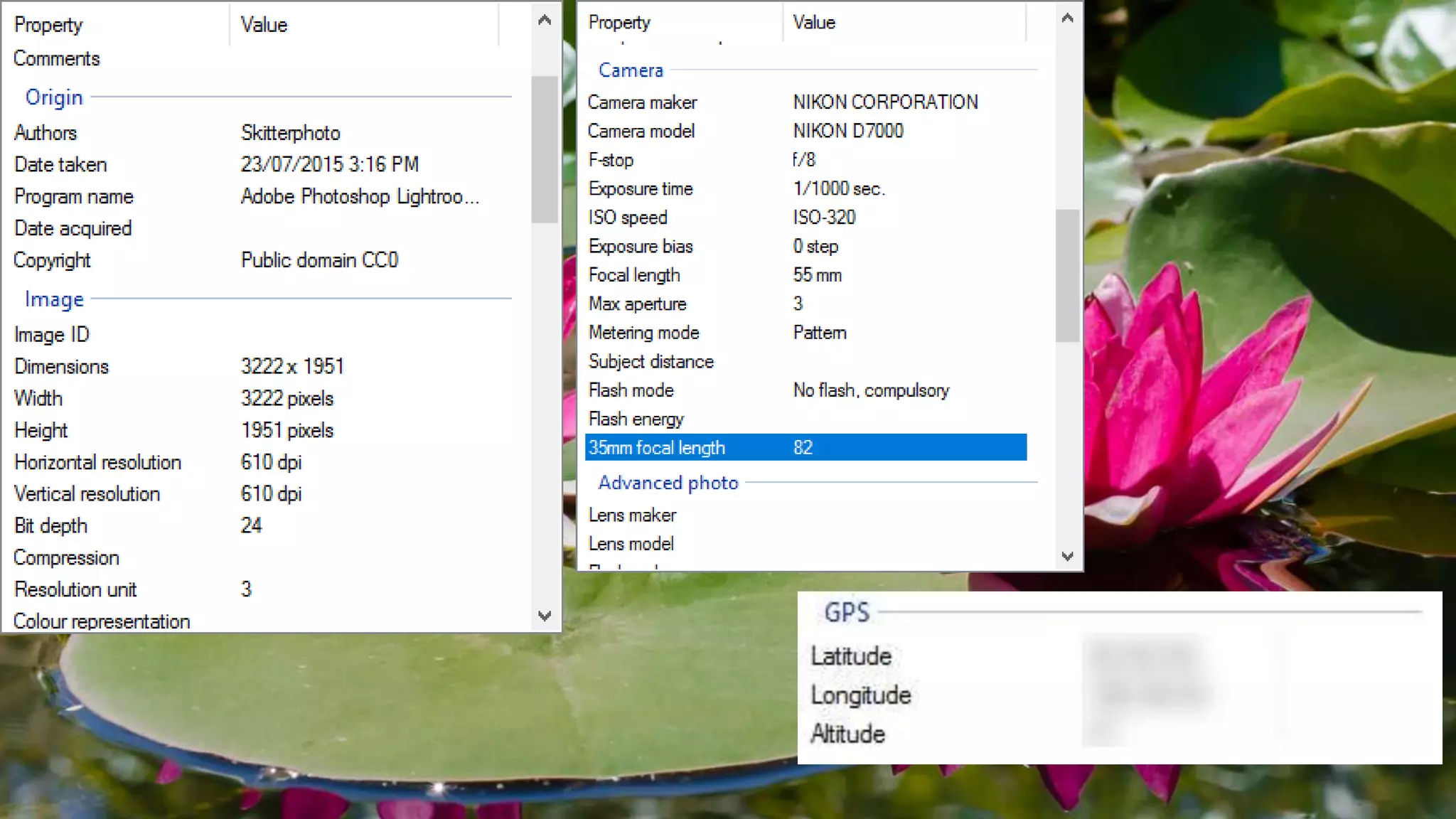
Task: Click right panel scroll down arrow
Action: point(1067,556)
